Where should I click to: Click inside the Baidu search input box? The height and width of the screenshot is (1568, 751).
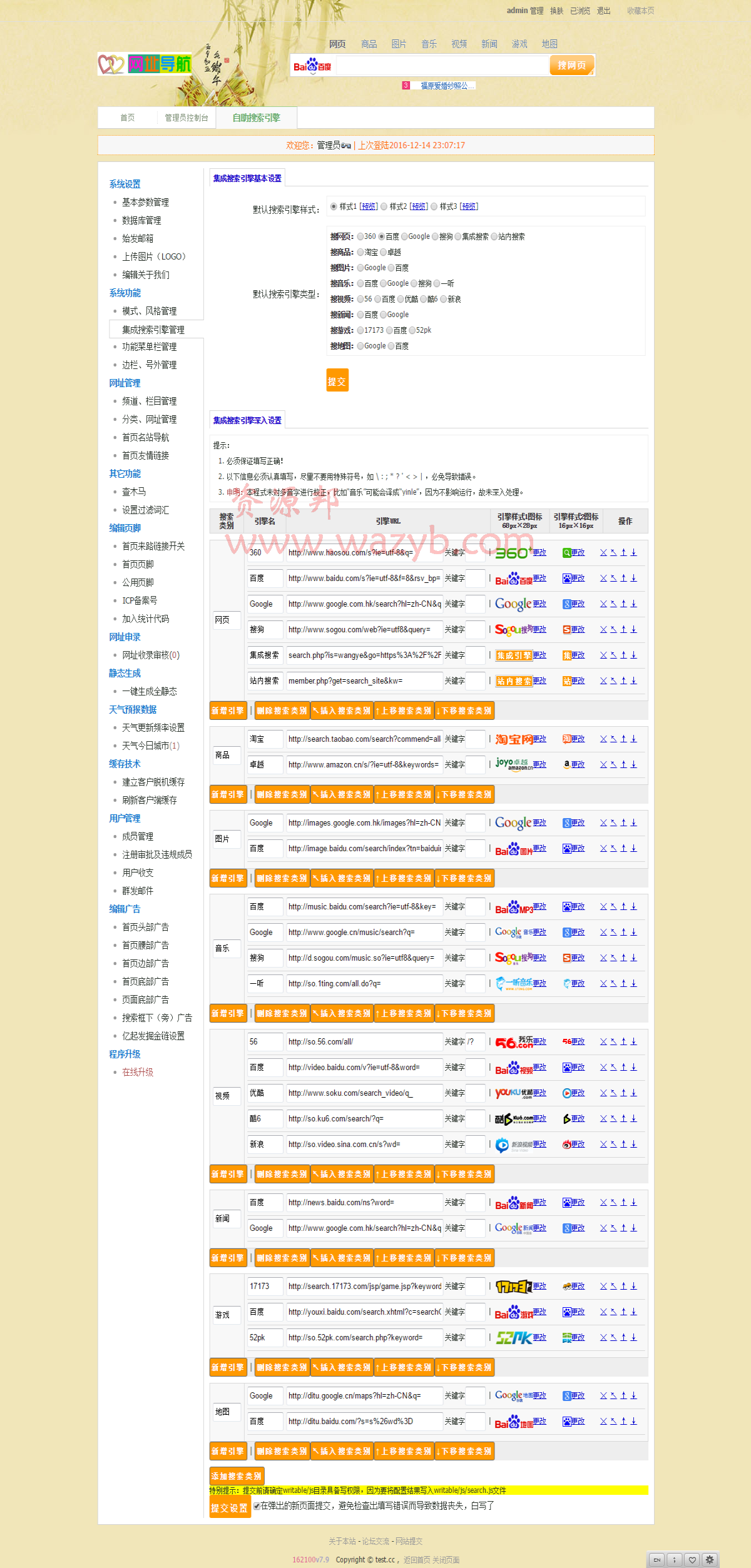[x=443, y=66]
